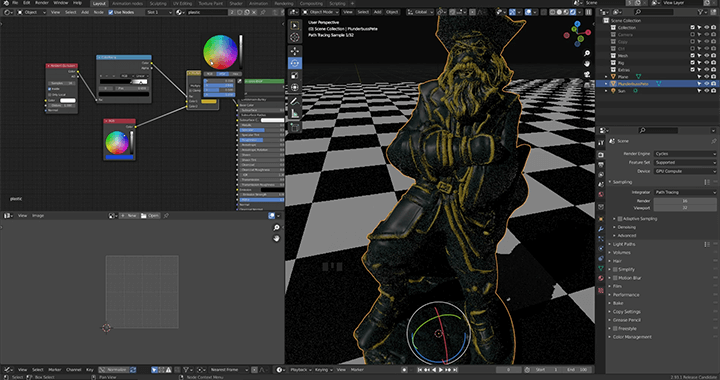Pin the image with the pin icon
The image size is (720, 380).
point(166,216)
